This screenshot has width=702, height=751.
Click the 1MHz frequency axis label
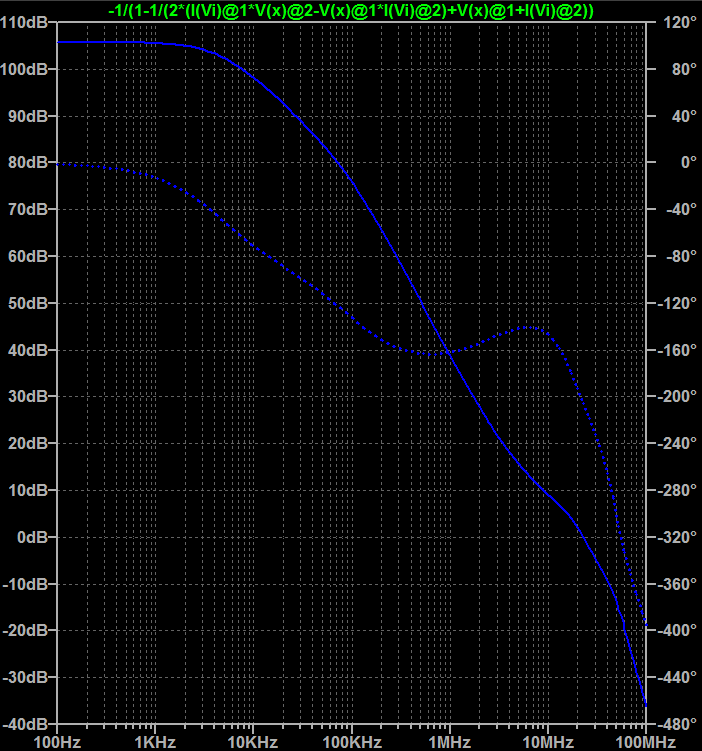tap(450, 742)
